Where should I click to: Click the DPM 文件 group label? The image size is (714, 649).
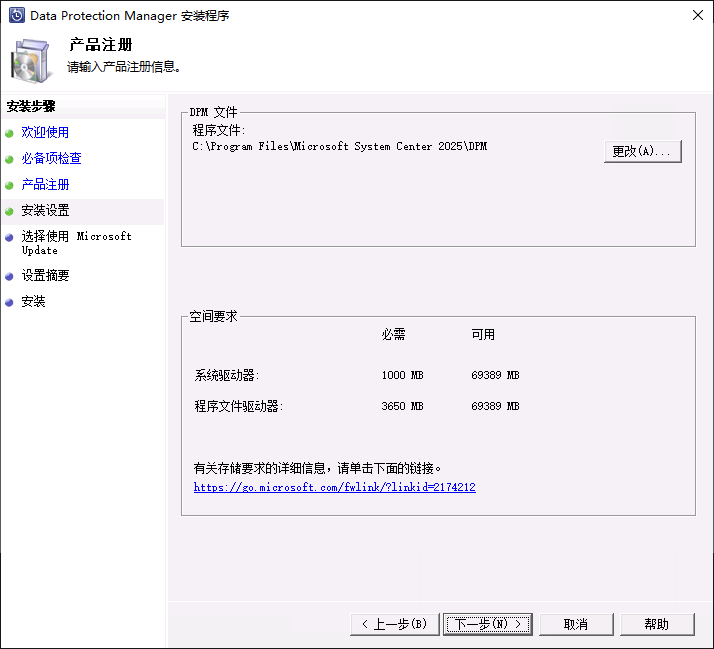[213, 112]
